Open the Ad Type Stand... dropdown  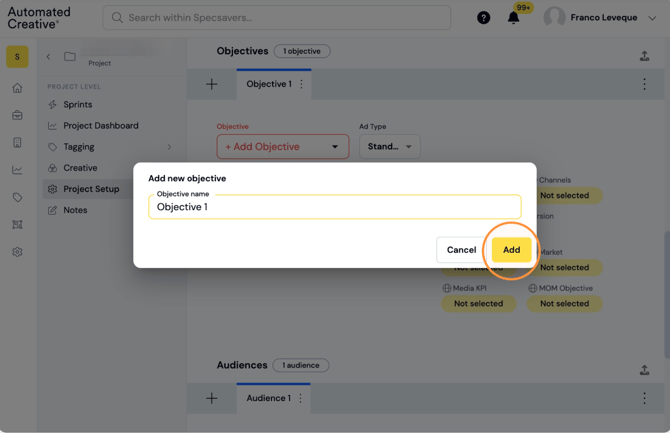tap(390, 147)
